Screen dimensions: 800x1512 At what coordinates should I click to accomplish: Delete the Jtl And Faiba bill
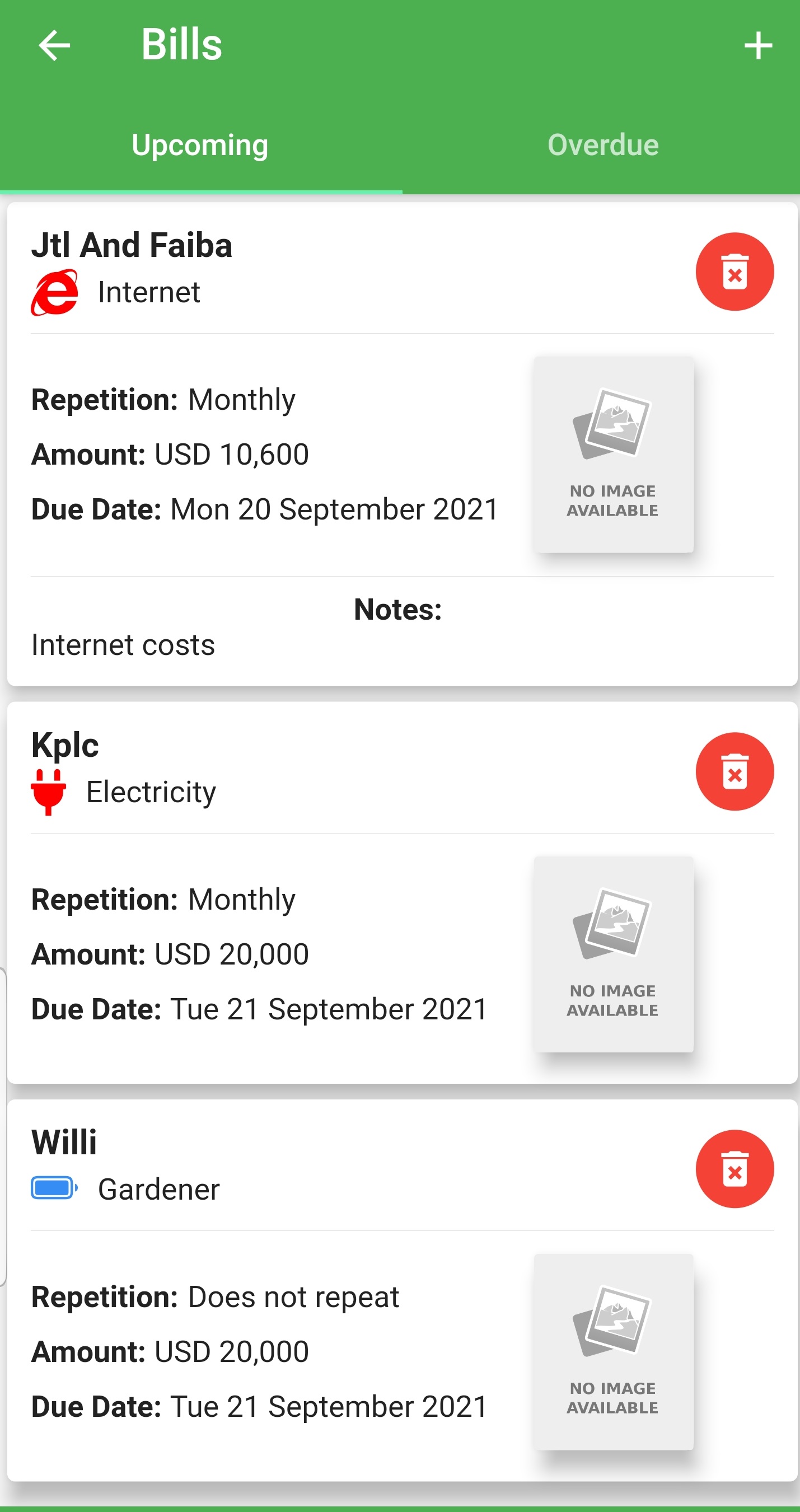click(x=734, y=271)
